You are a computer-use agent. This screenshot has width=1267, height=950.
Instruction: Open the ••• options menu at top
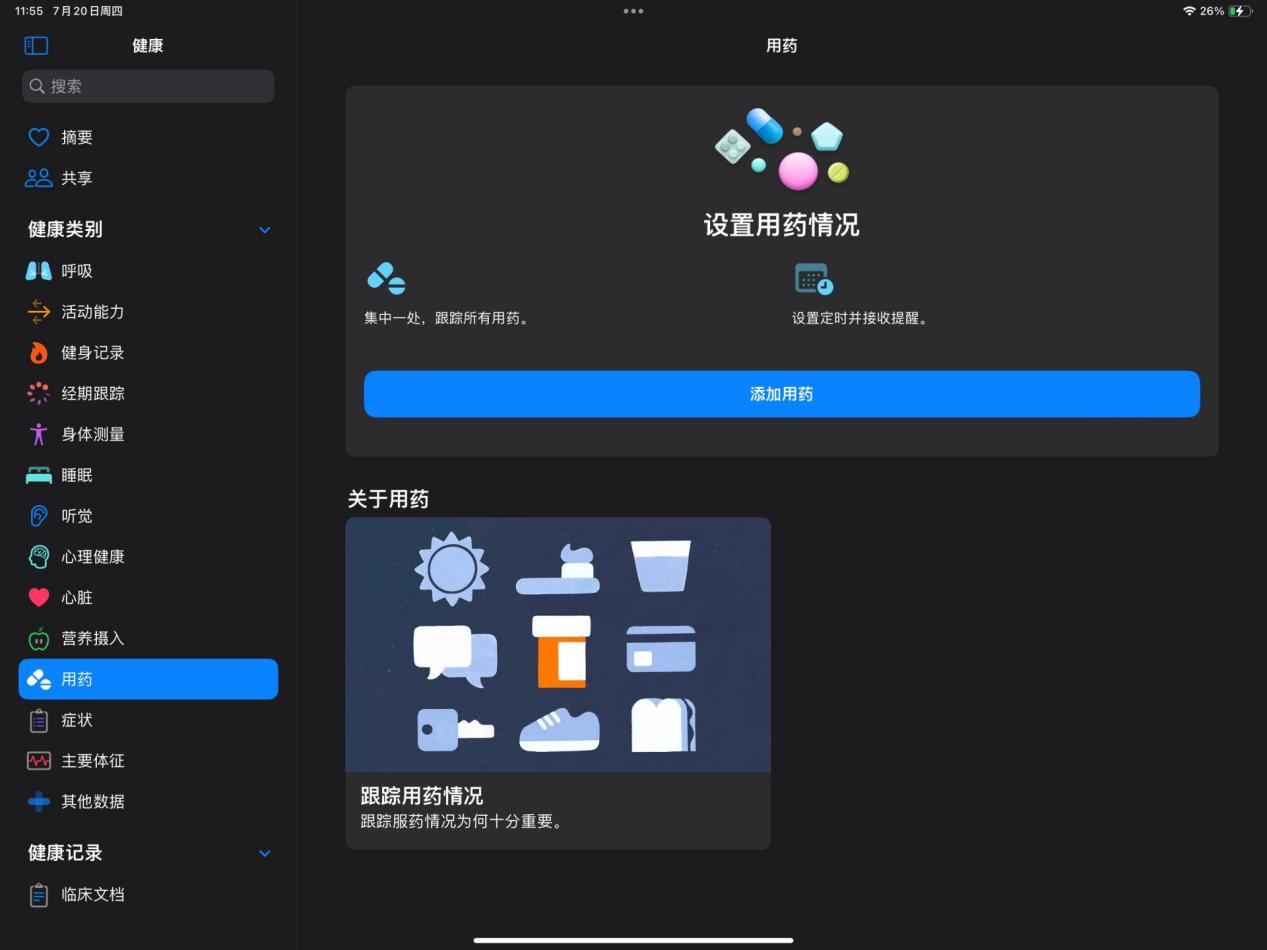click(633, 11)
